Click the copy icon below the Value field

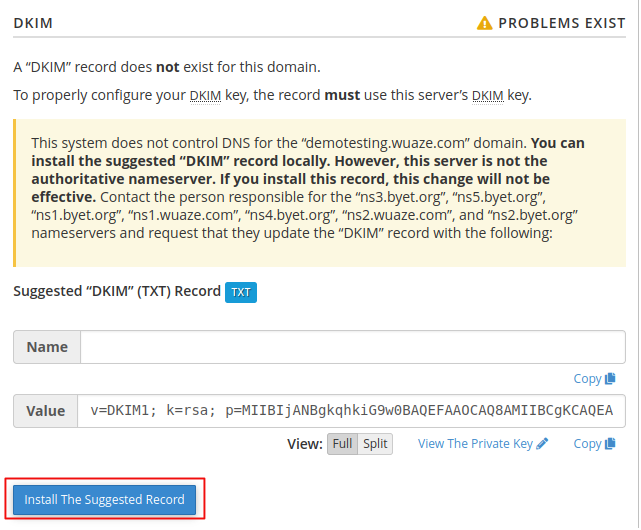pyautogui.click(x=610, y=443)
